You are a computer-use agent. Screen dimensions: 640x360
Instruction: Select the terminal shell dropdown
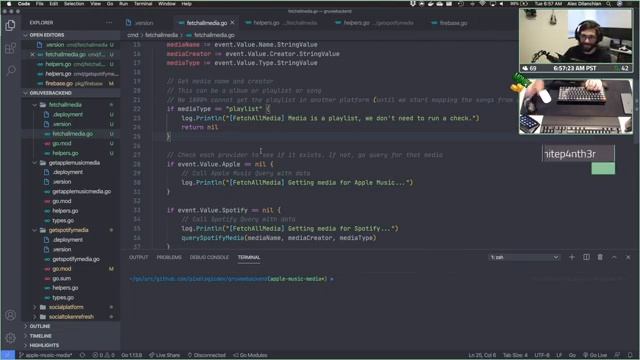tap(524, 258)
